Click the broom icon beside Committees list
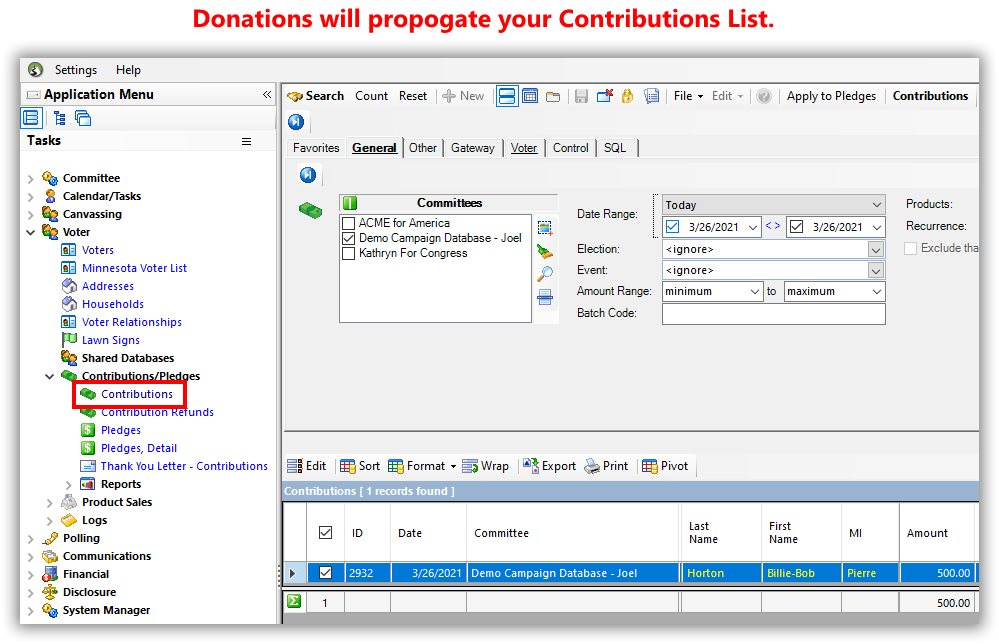The width and height of the screenshot is (999, 644). [x=545, y=251]
